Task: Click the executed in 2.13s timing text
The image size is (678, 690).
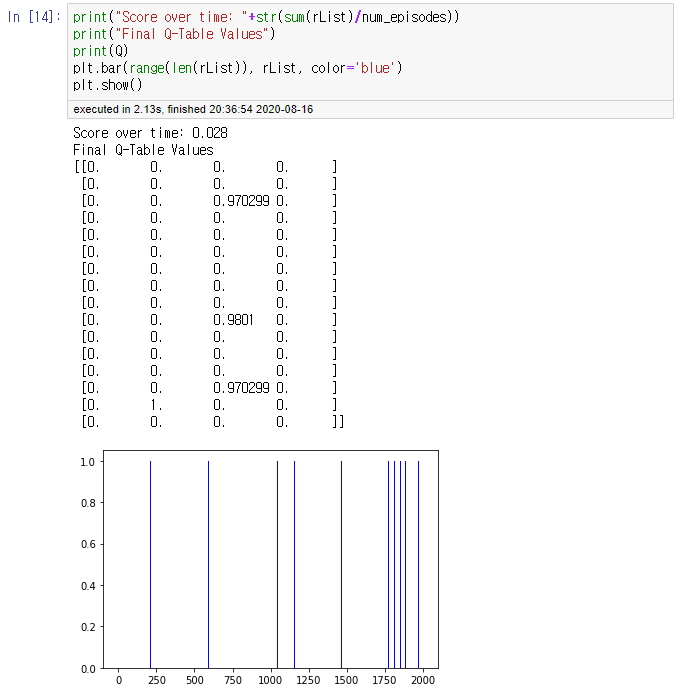Action: (x=193, y=109)
